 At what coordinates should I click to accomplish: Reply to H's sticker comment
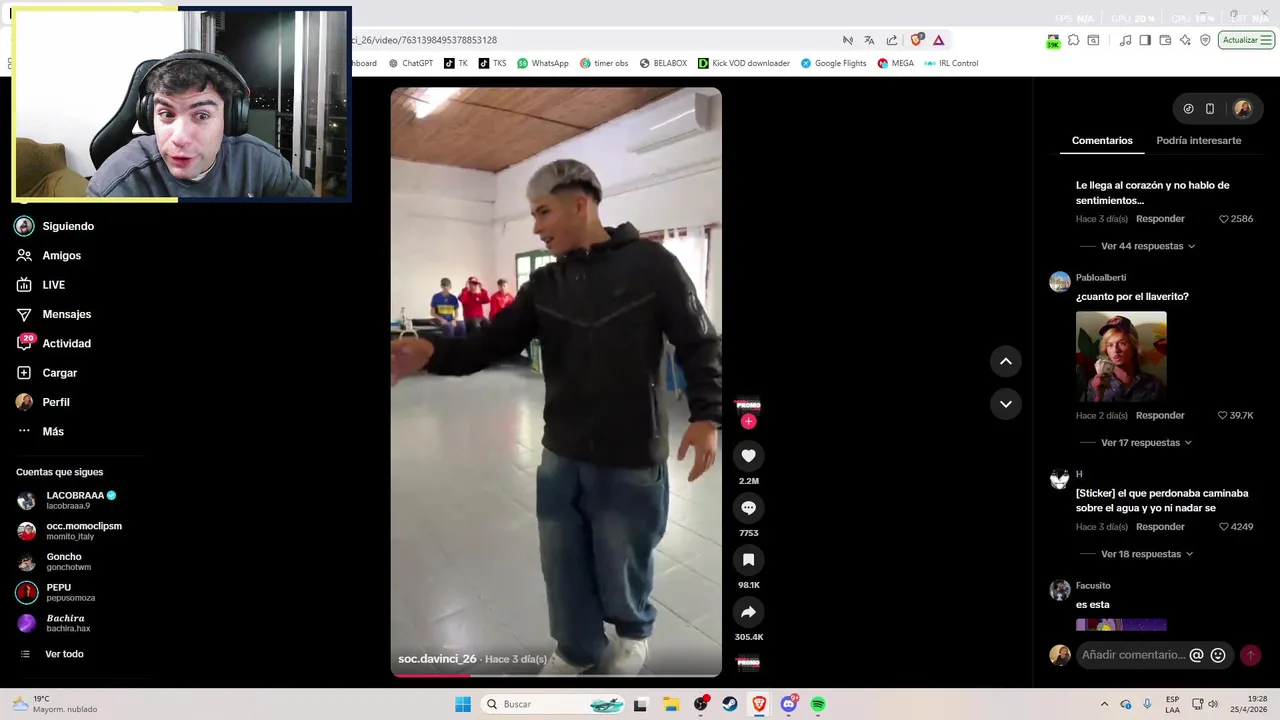click(1160, 527)
